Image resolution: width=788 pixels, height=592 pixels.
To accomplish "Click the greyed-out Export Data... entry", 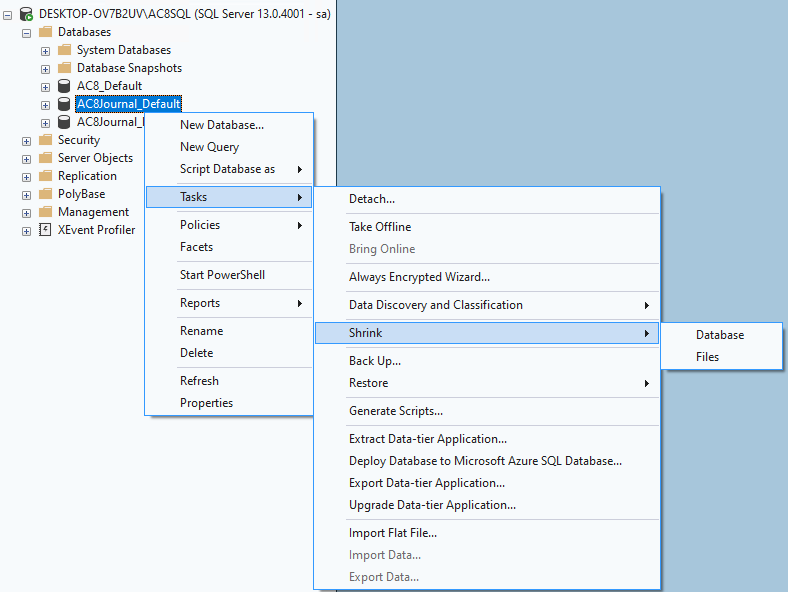I will pos(486,577).
